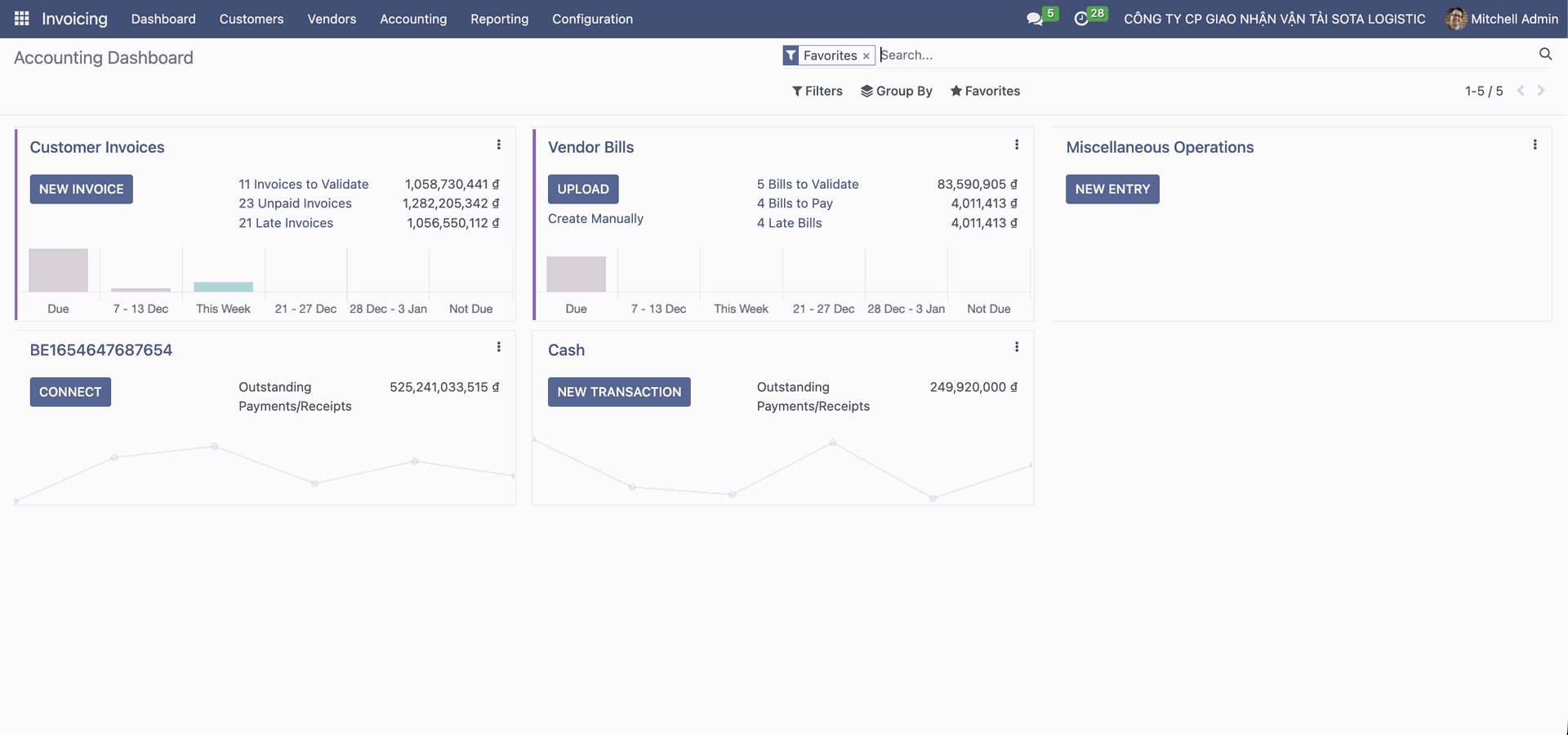Open the chat messages icon with badge 5
The height and width of the screenshot is (735, 1568).
1035,19
